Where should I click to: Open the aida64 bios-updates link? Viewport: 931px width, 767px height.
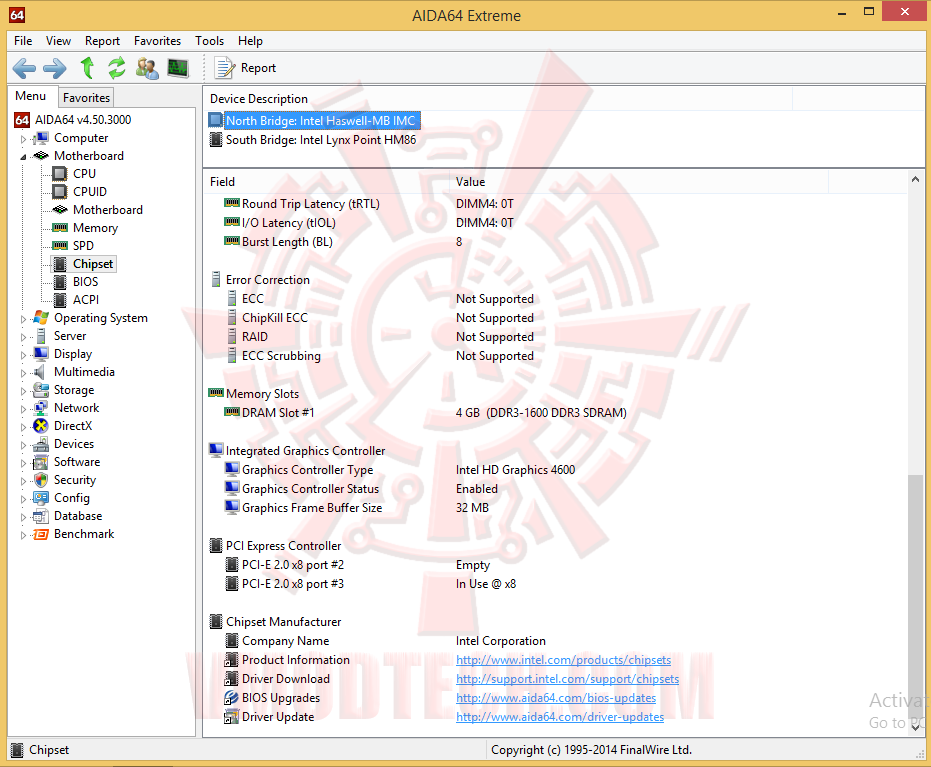pos(556,698)
